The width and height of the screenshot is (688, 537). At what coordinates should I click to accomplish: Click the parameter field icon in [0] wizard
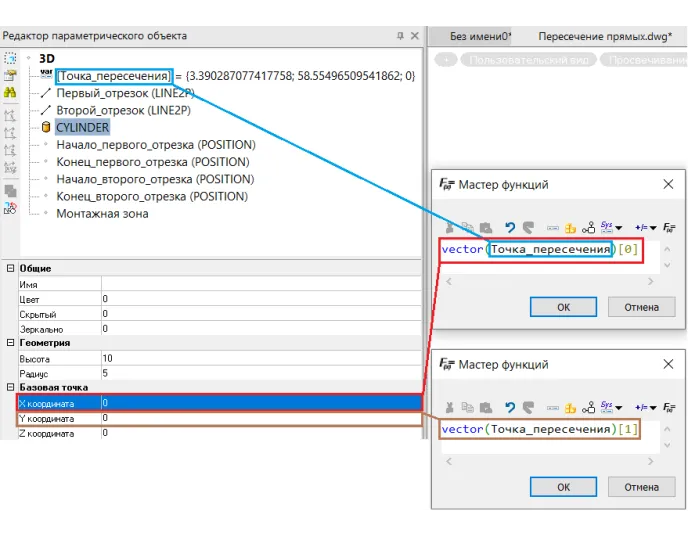[x=553, y=228]
